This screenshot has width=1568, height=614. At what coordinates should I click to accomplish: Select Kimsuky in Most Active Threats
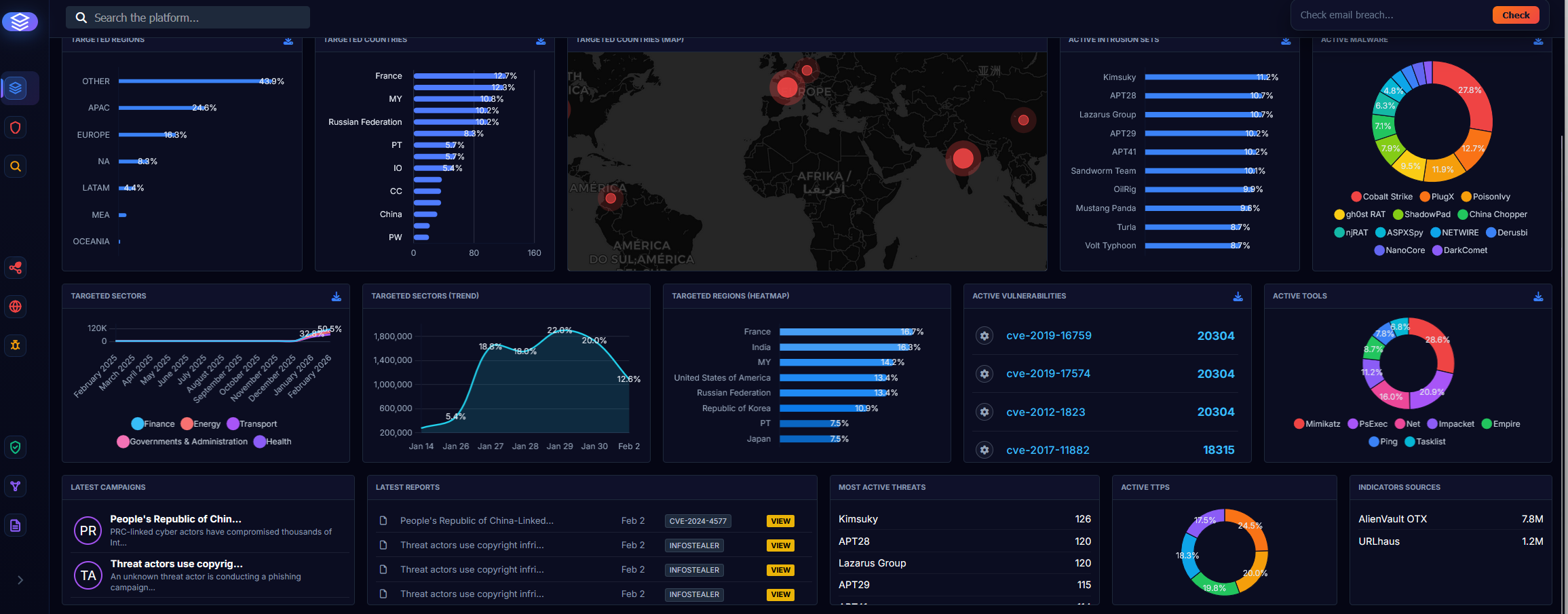coord(964,519)
